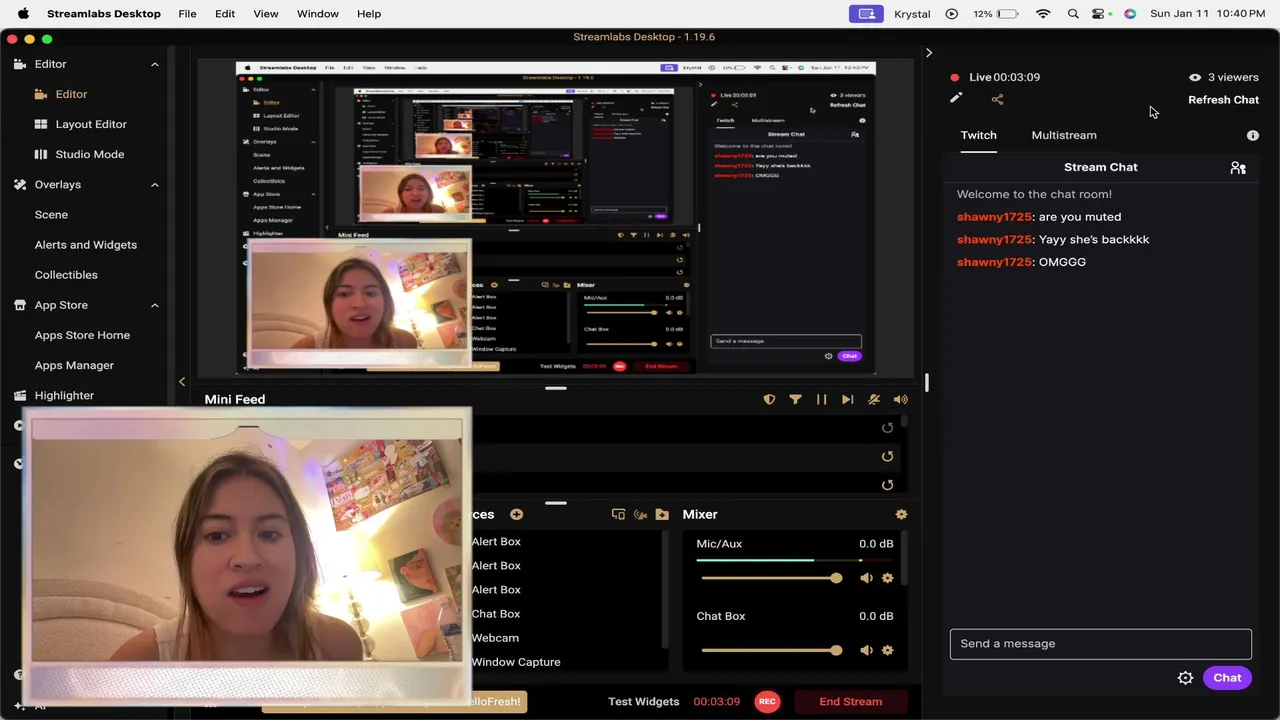Click the Send a message input
The image size is (1280, 720).
pyautogui.click(x=1100, y=644)
